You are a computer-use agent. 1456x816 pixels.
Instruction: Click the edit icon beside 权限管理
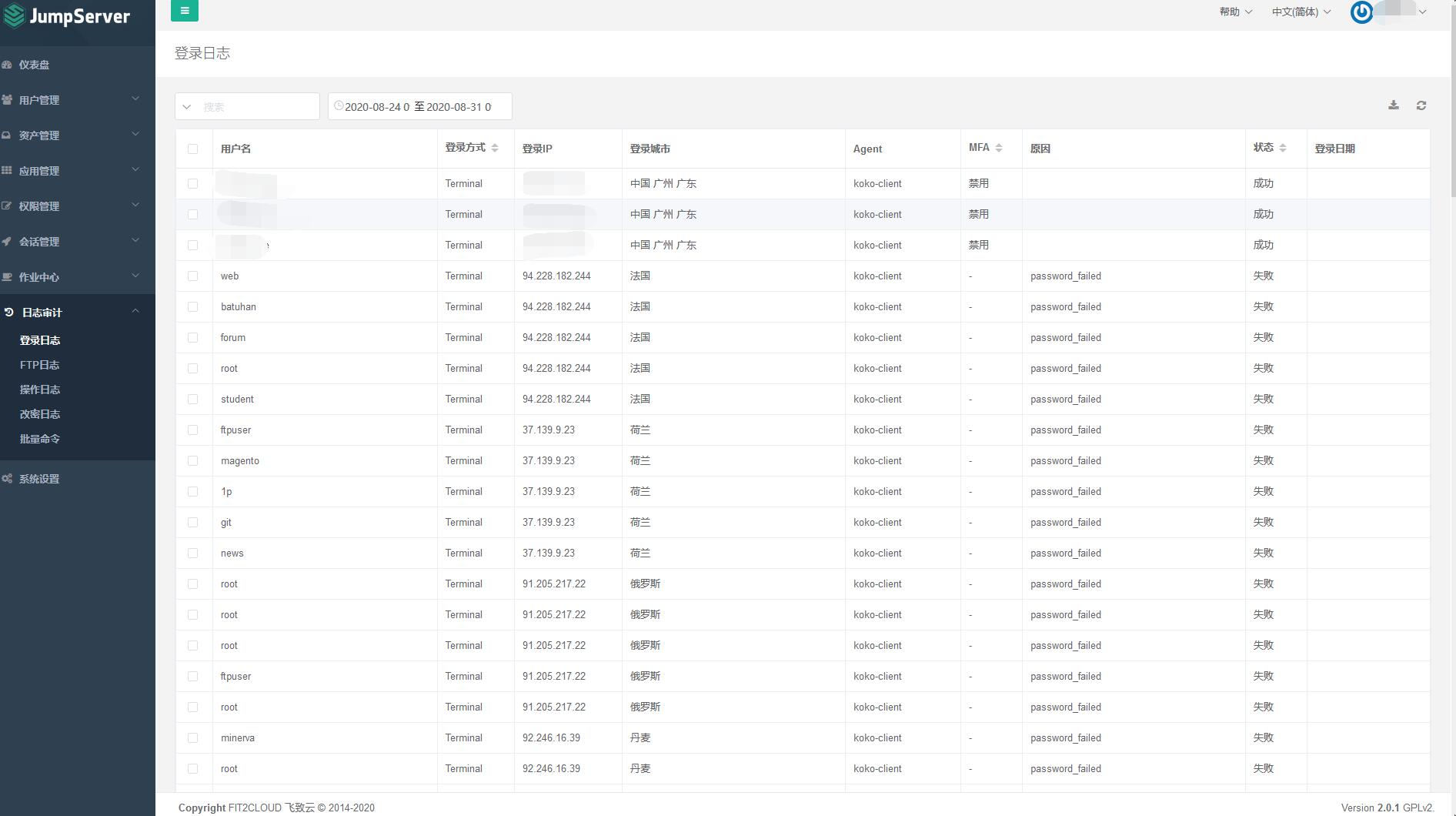pos(7,206)
